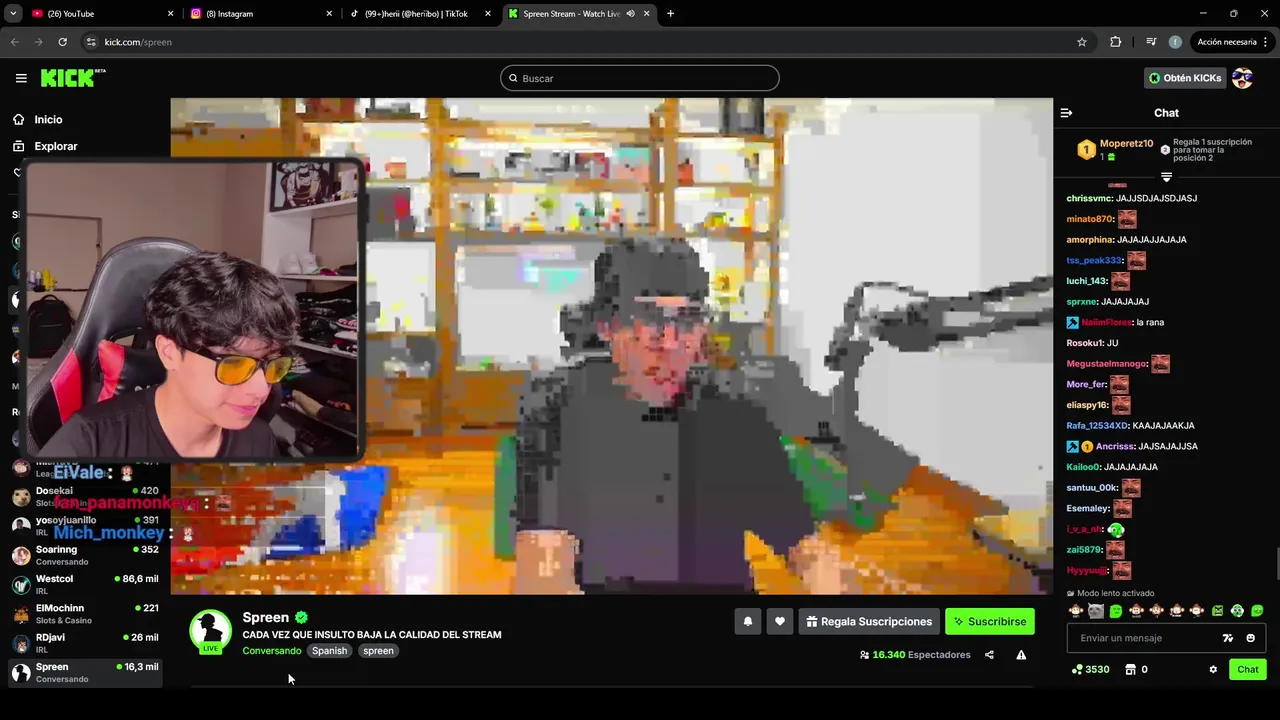Click top gifter Moperetz10

click(x=1126, y=144)
